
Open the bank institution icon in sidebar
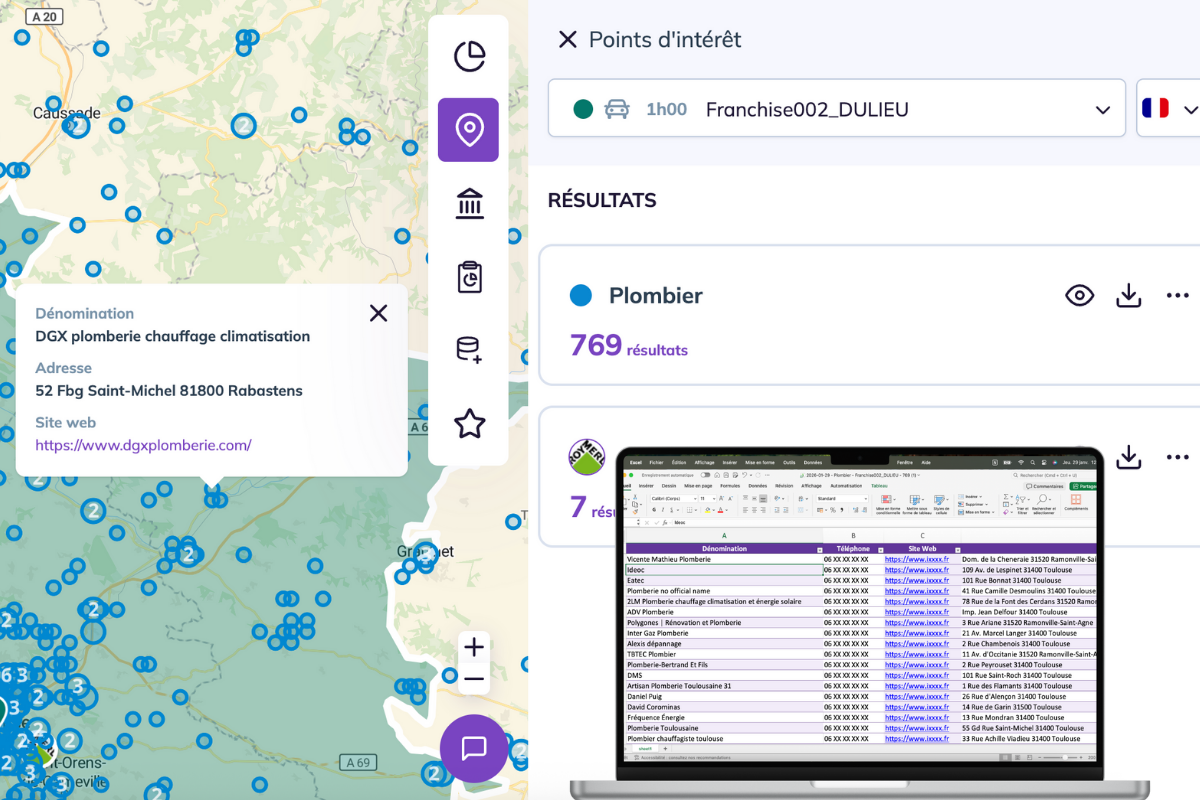pos(469,203)
